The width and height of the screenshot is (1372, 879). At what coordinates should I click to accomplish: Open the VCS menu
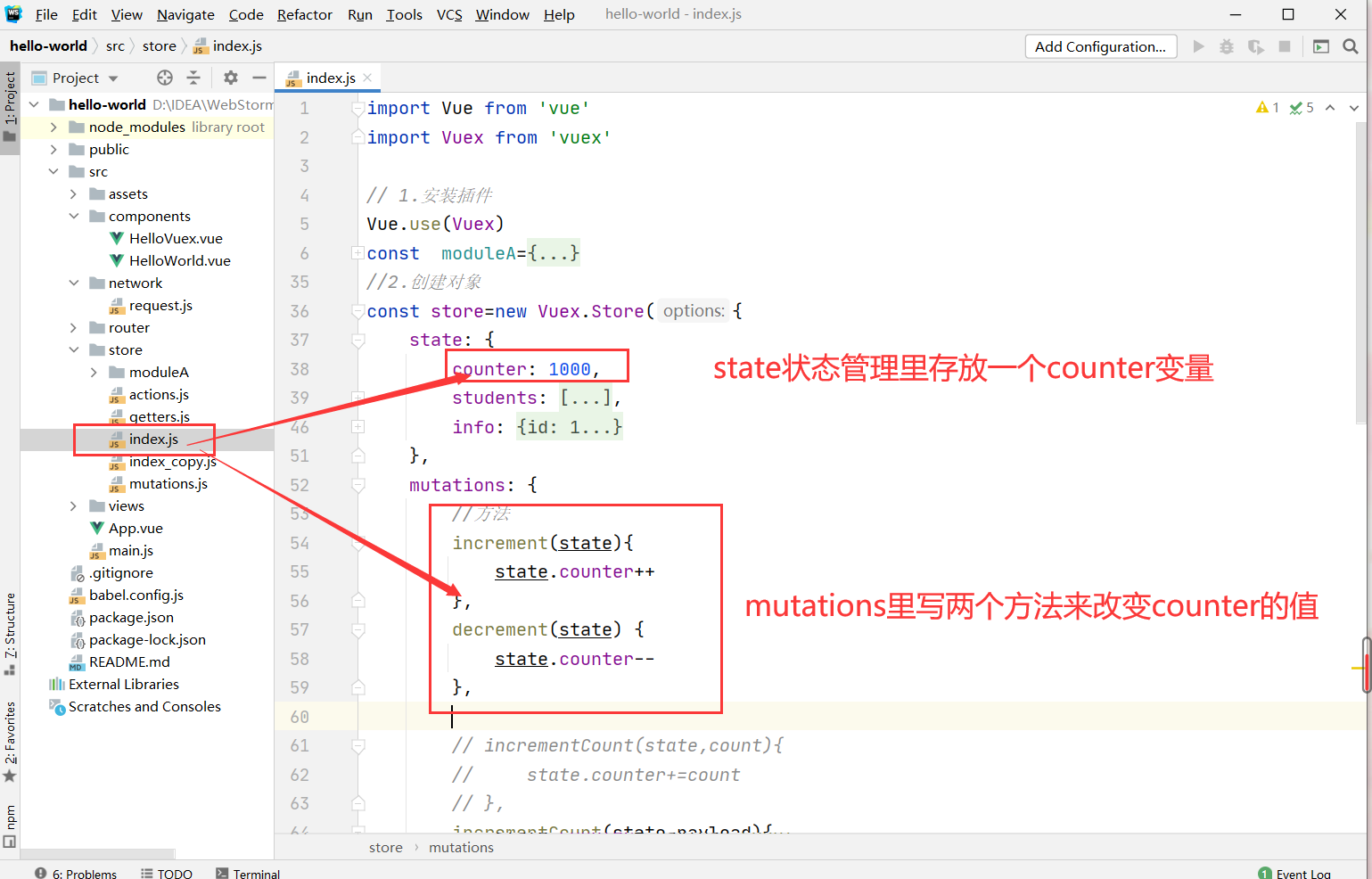tap(449, 14)
